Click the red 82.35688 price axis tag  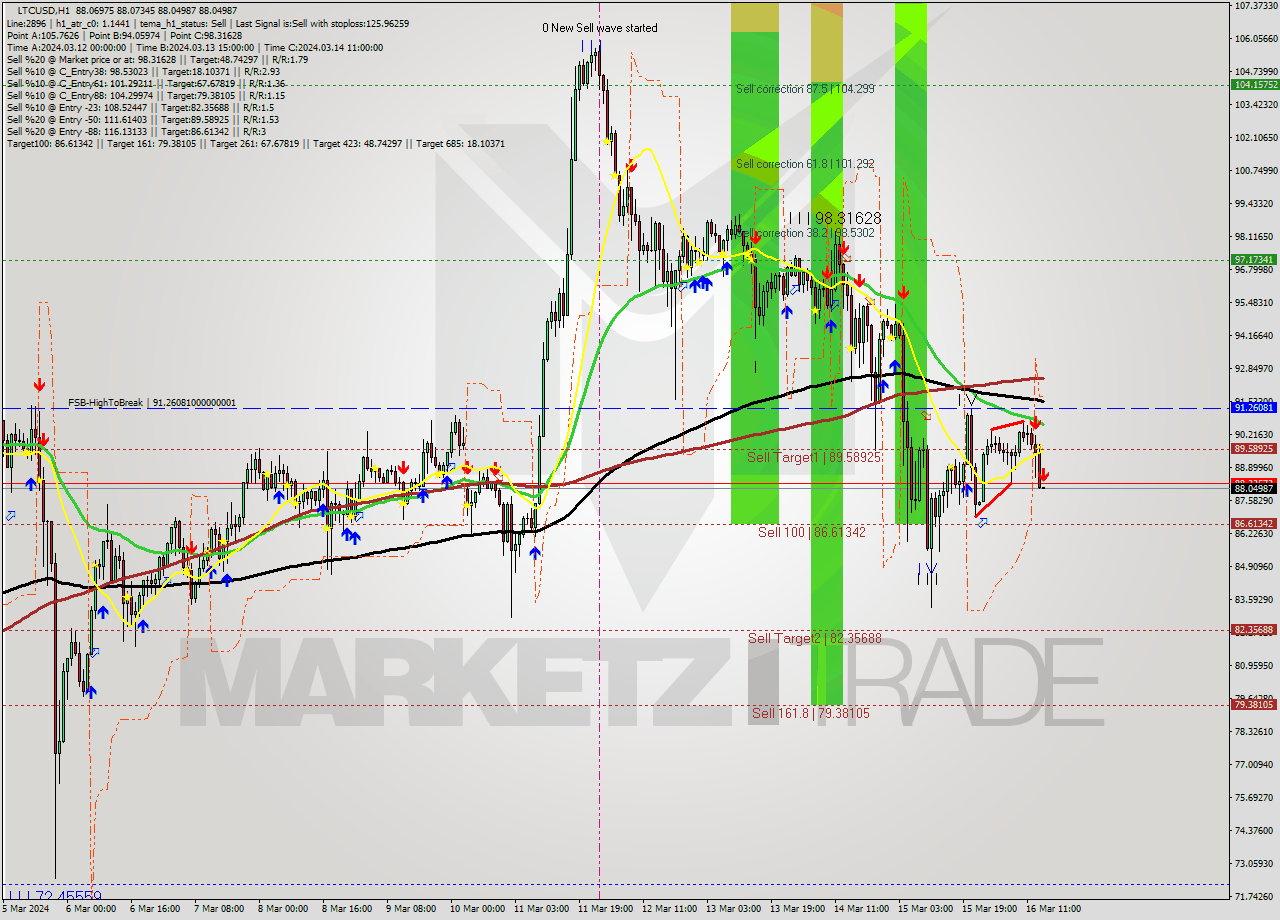(x=1254, y=630)
